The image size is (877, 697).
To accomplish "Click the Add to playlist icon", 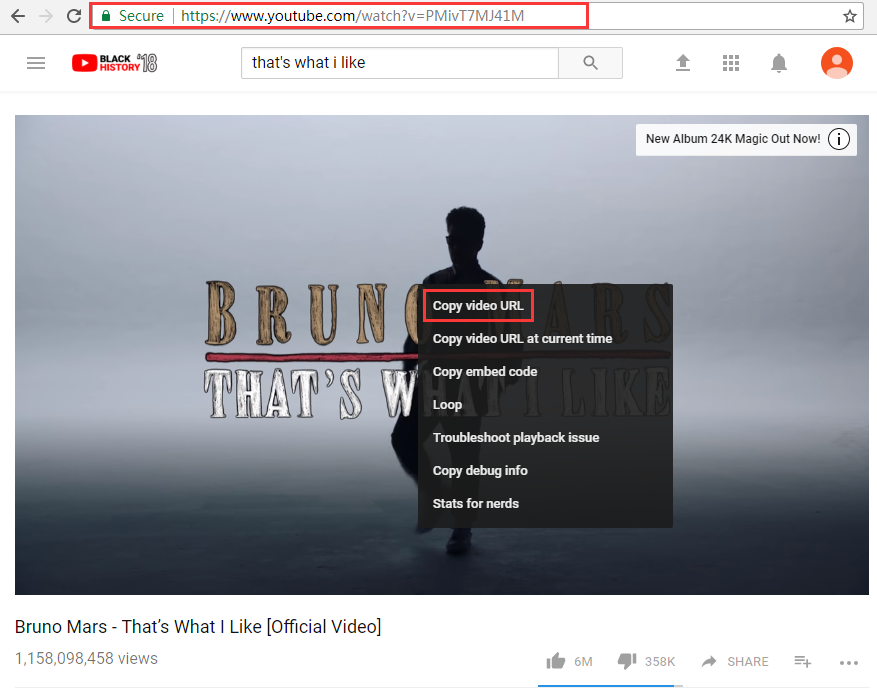I will [803, 661].
